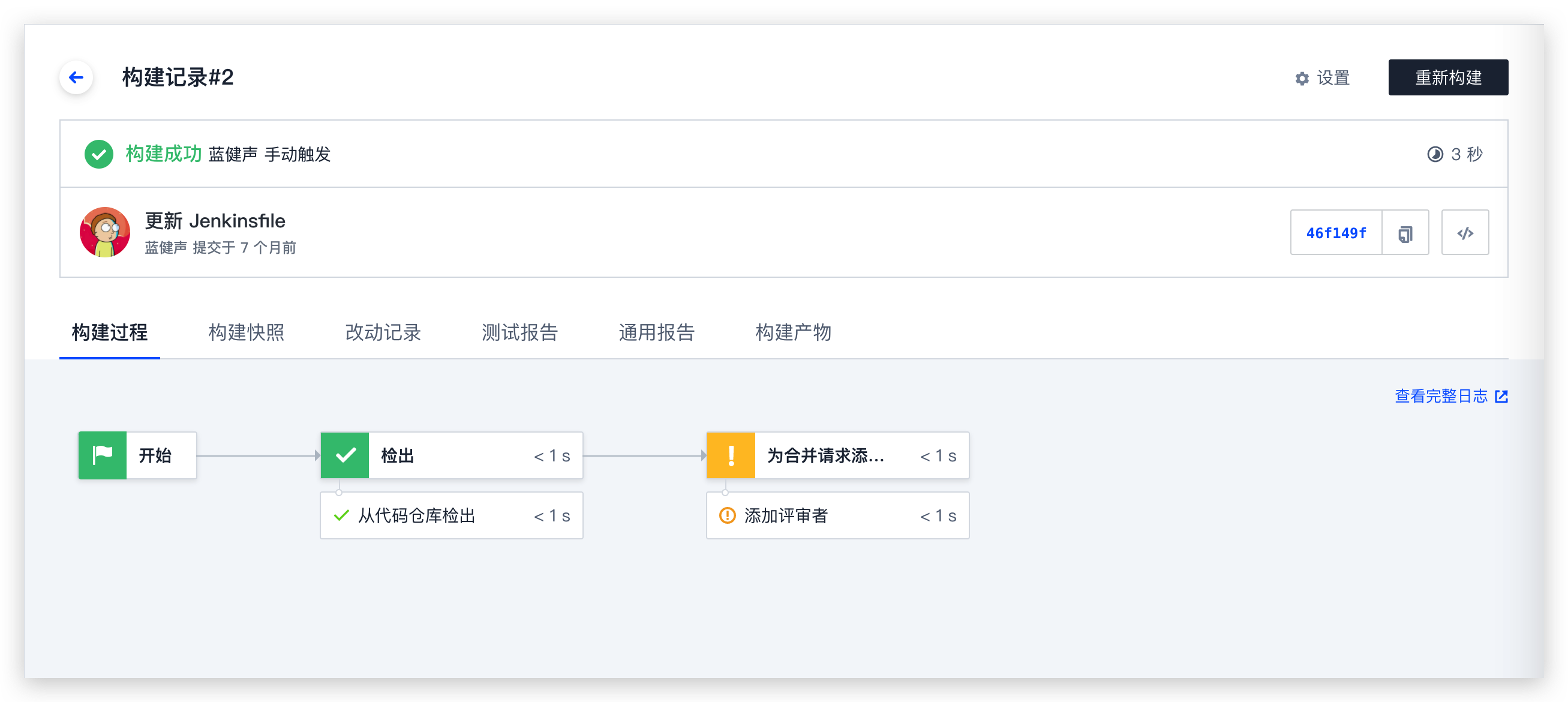Open the 改动记录 tab
Screen dimensions: 1568x702
(383, 332)
